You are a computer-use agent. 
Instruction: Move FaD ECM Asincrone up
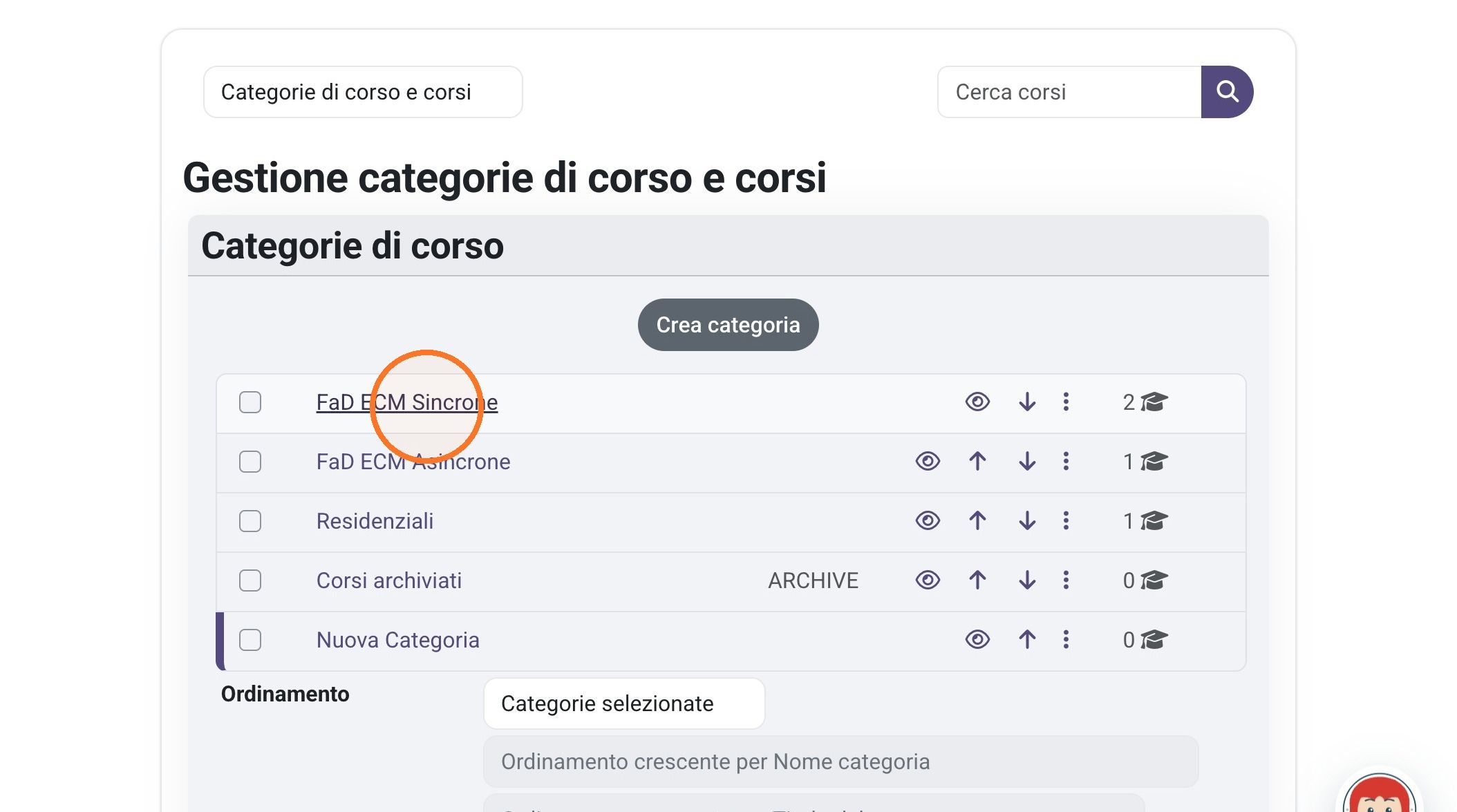pos(977,462)
